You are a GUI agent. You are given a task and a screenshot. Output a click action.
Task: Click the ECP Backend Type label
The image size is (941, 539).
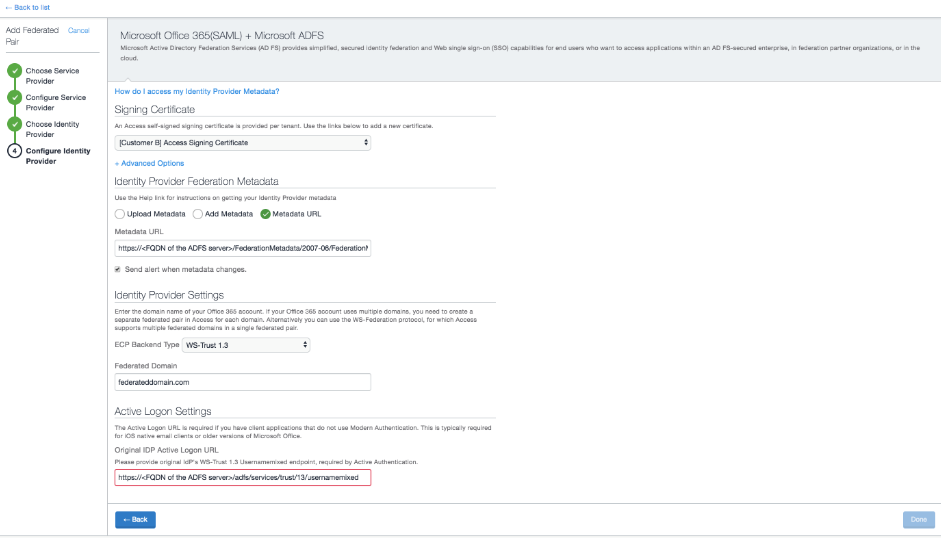[146, 345]
